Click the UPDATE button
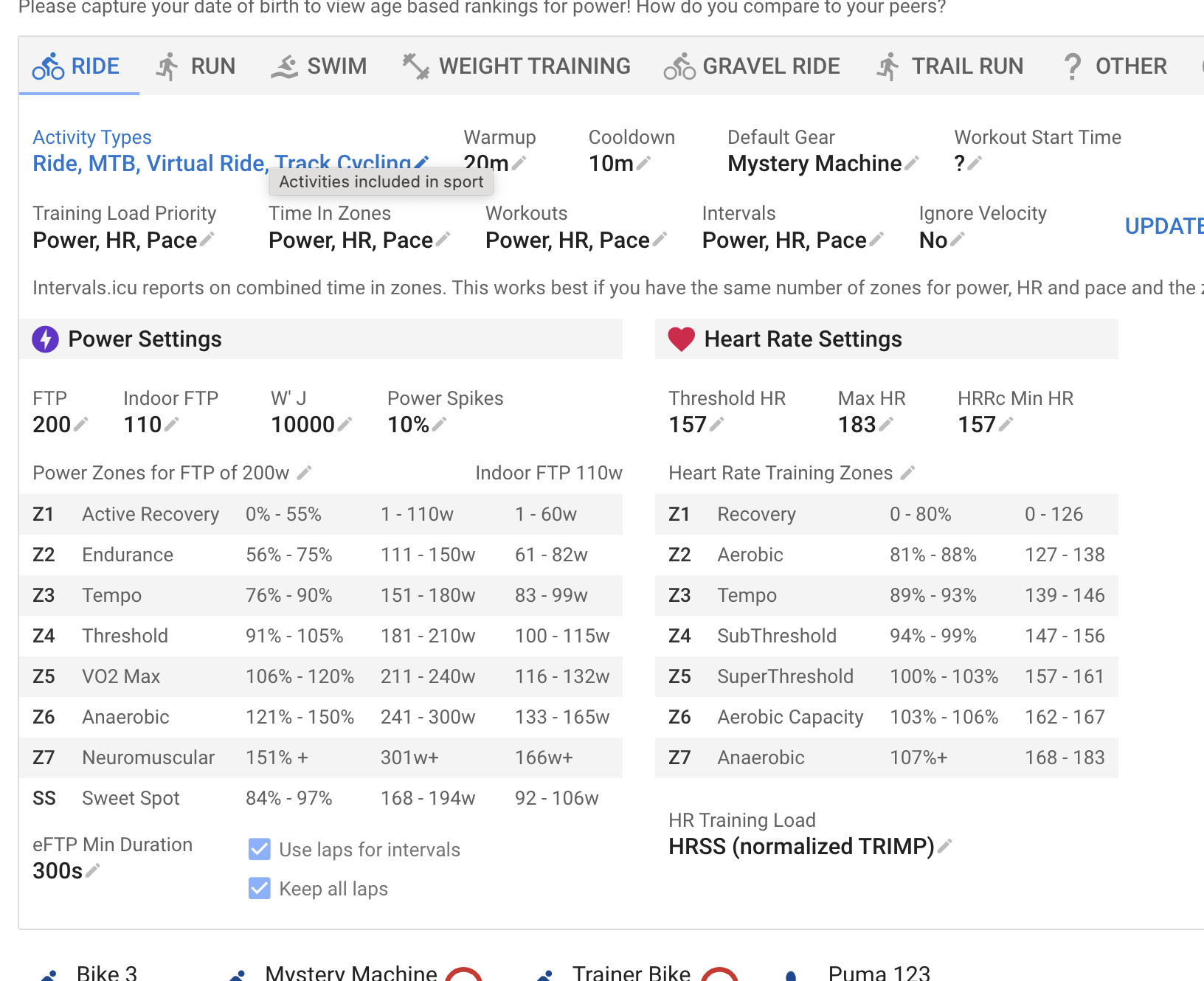This screenshot has height=981, width=1204. pyautogui.click(x=1164, y=226)
